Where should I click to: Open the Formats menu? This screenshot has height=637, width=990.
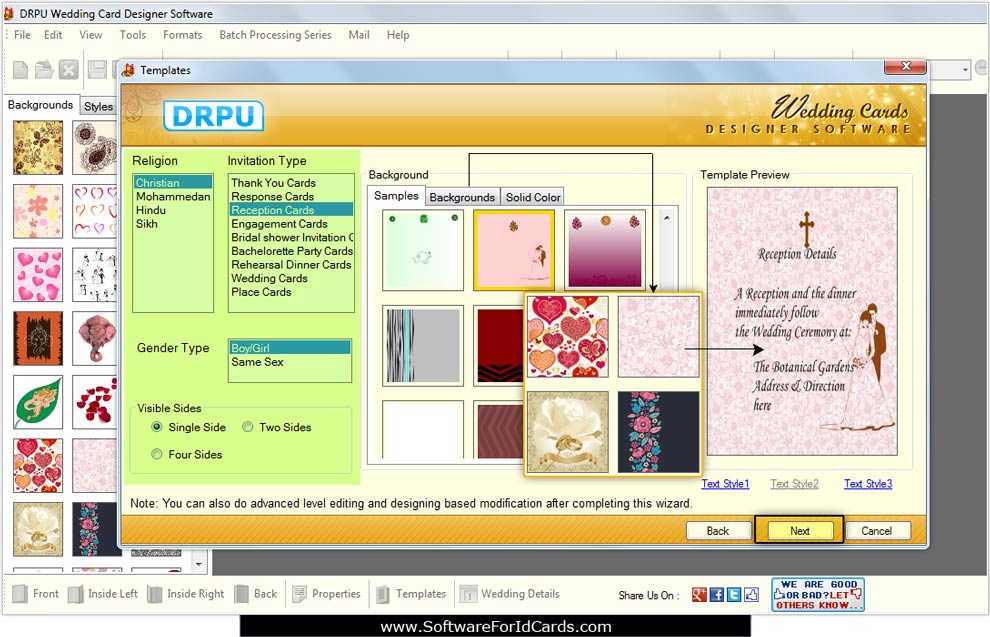[182, 35]
